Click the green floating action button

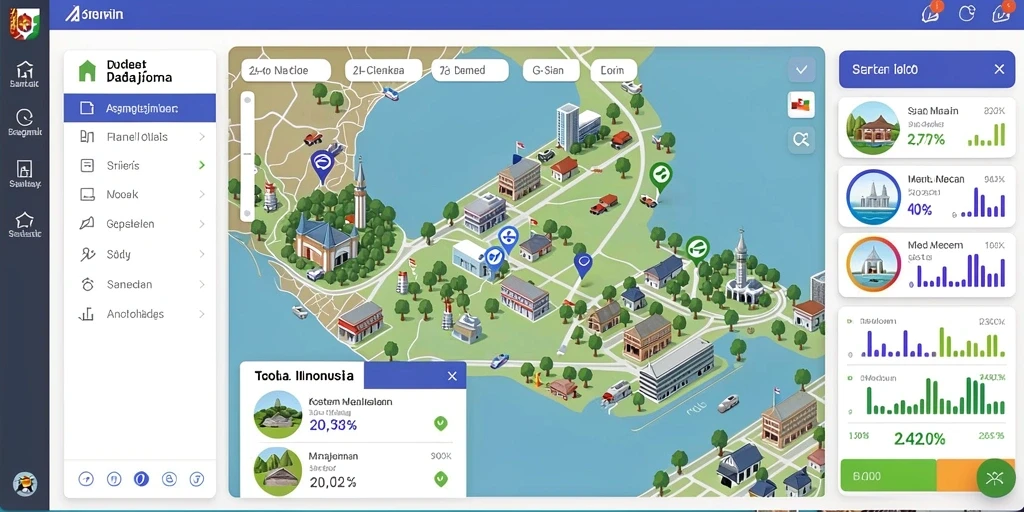[x=995, y=479]
